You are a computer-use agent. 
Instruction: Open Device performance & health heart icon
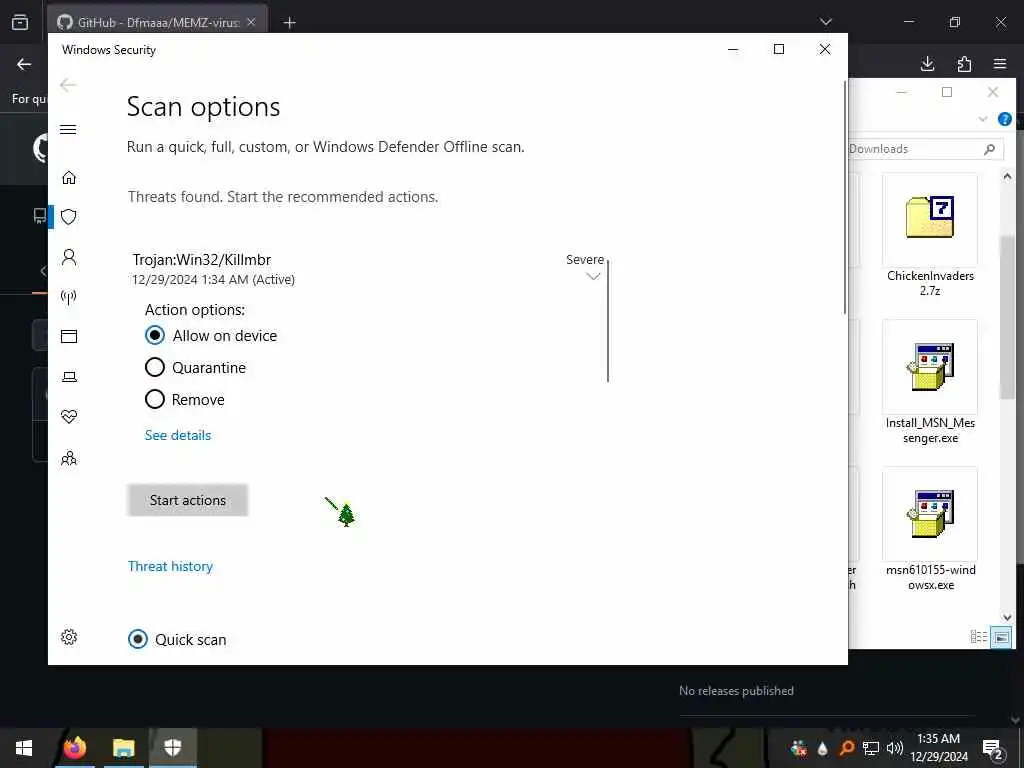[69, 417]
